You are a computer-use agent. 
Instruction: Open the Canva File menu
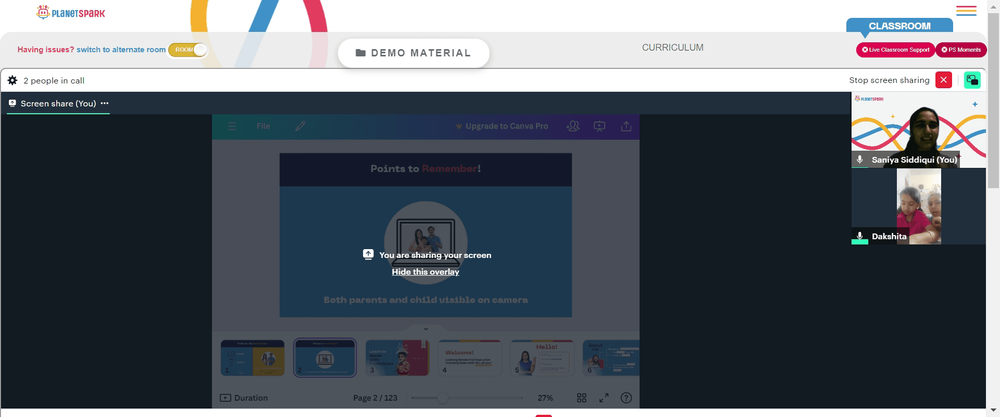click(263, 126)
